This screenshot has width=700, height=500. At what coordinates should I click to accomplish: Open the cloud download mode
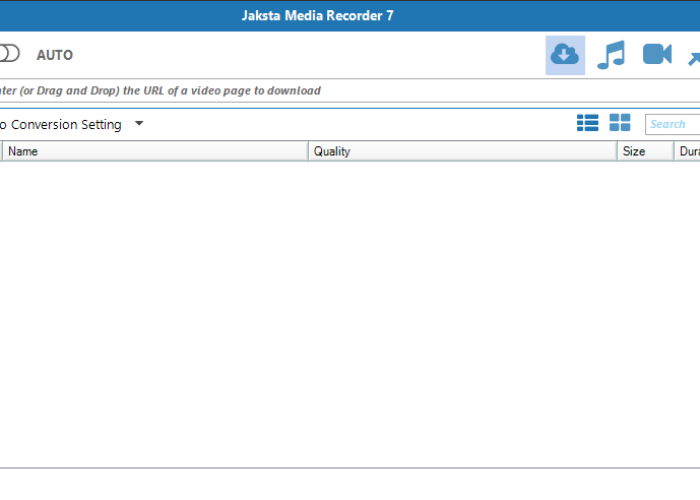coord(565,55)
